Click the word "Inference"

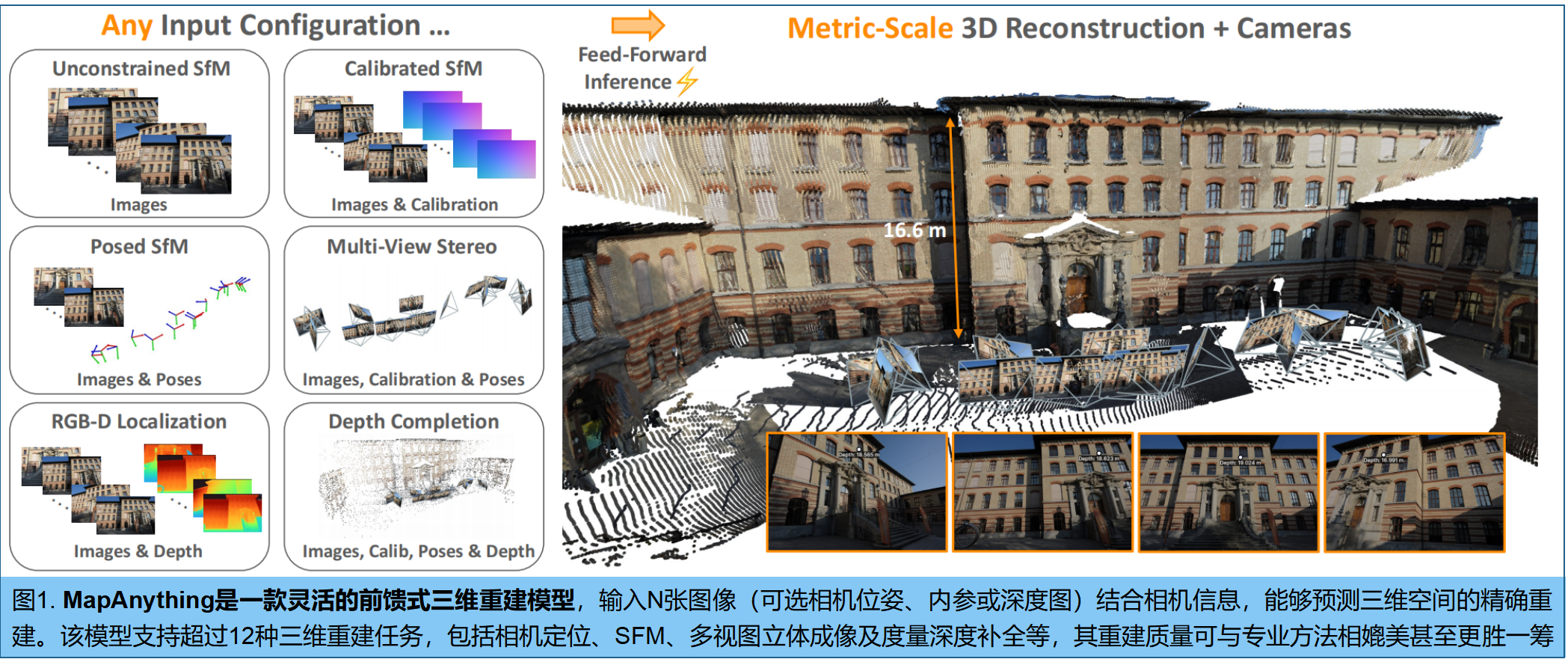pyautogui.click(x=628, y=82)
